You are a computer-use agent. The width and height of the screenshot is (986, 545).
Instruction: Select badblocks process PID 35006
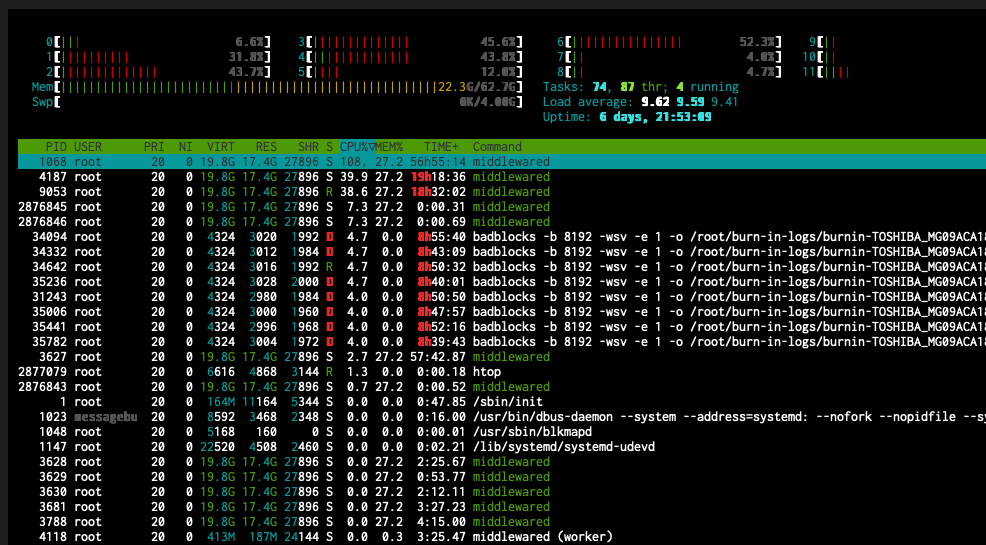(502, 312)
